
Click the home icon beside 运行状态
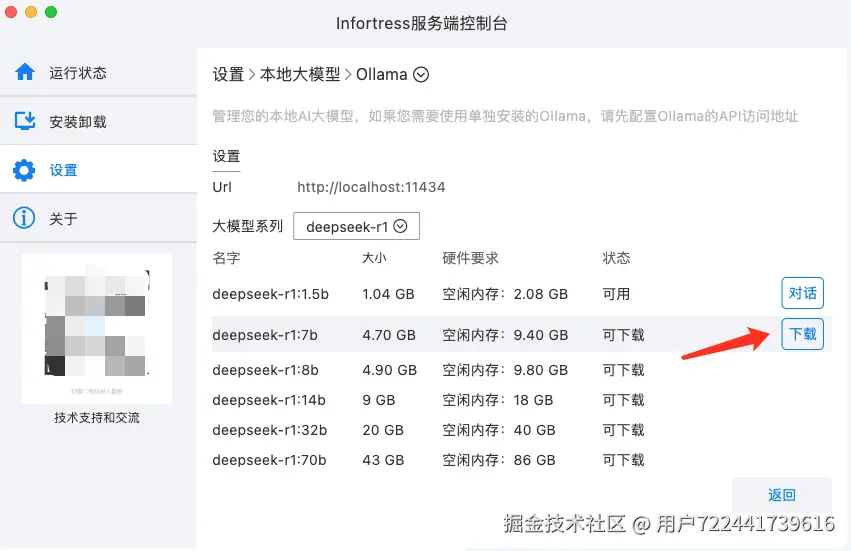(25, 72)
